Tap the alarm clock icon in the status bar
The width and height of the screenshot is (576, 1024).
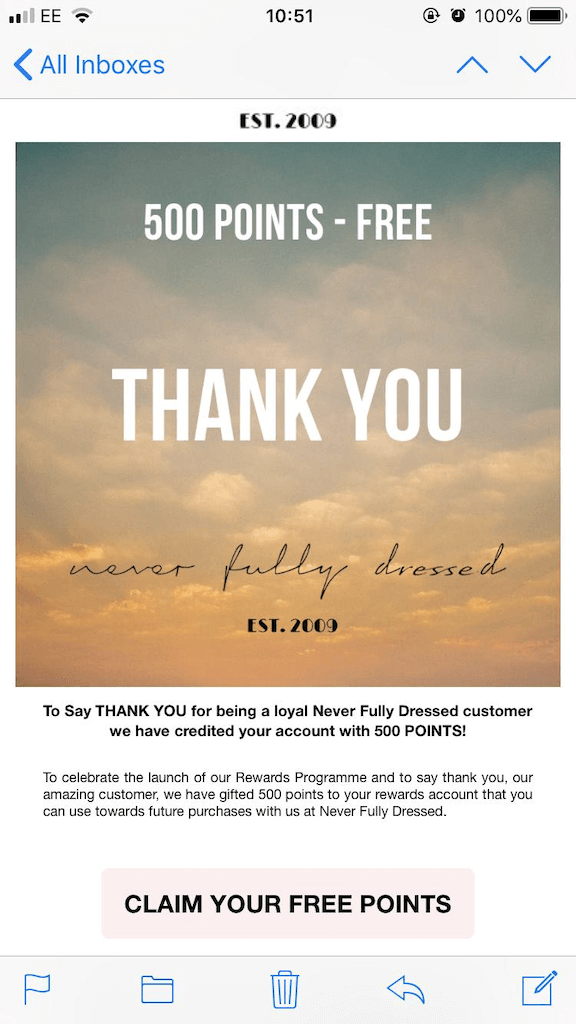(458, 15)
